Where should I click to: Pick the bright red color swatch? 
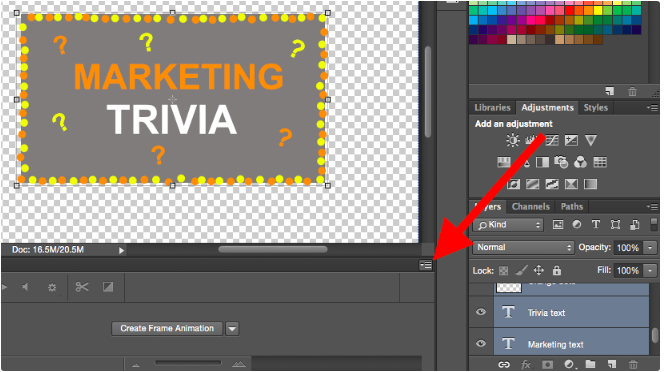click(569, 10)
